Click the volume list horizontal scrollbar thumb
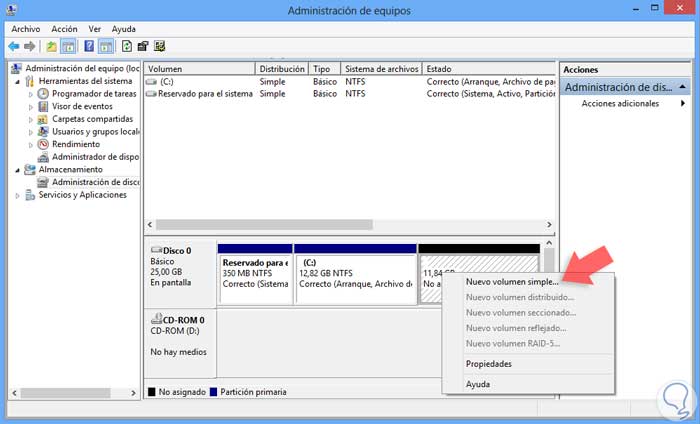The image size is (700, 424). click(x=264, y=224)
